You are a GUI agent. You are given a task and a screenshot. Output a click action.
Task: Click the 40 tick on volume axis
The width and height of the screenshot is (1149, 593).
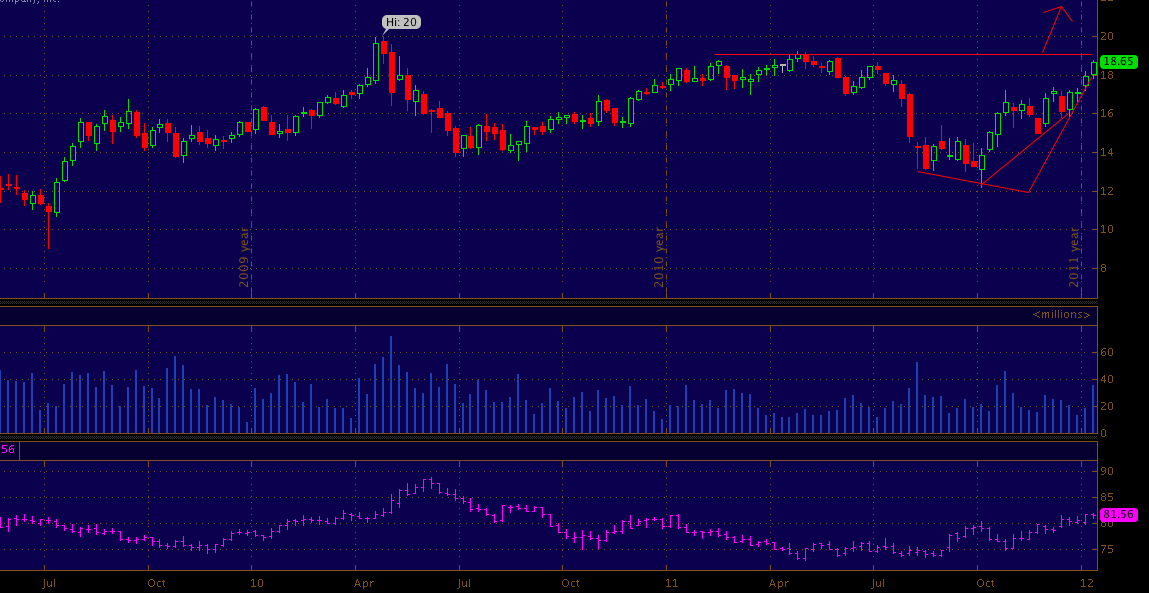tap(1107, 380)
